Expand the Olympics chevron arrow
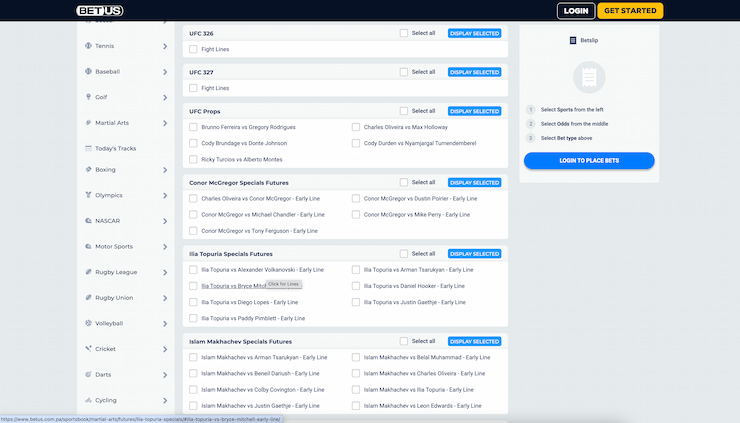 click(x=165, y=195)
